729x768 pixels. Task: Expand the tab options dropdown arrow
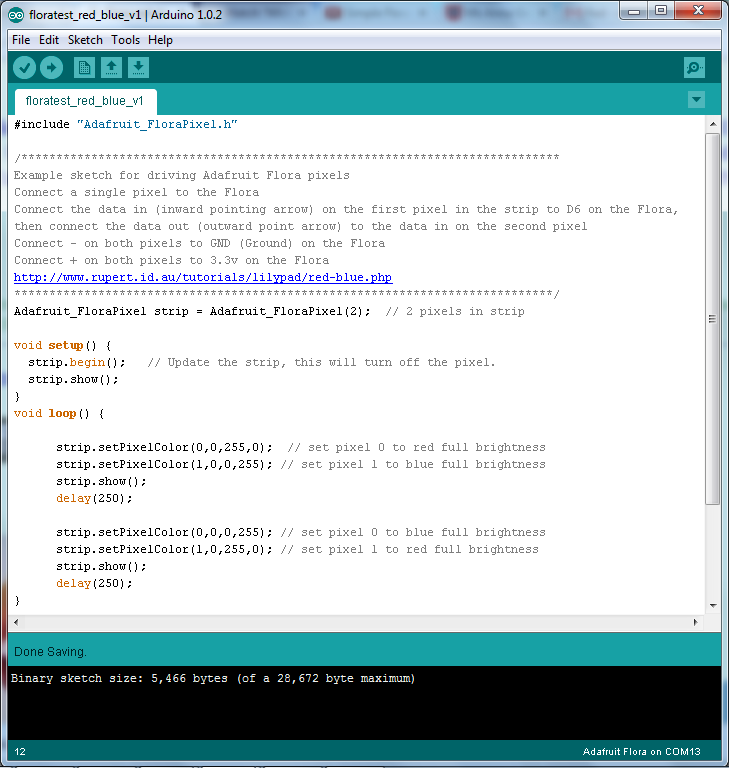[696, 100]
